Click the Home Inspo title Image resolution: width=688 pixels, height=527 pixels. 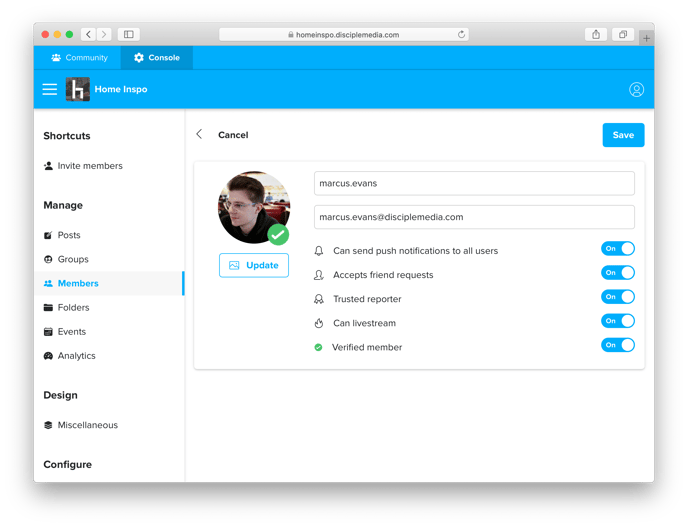[121, 89]
